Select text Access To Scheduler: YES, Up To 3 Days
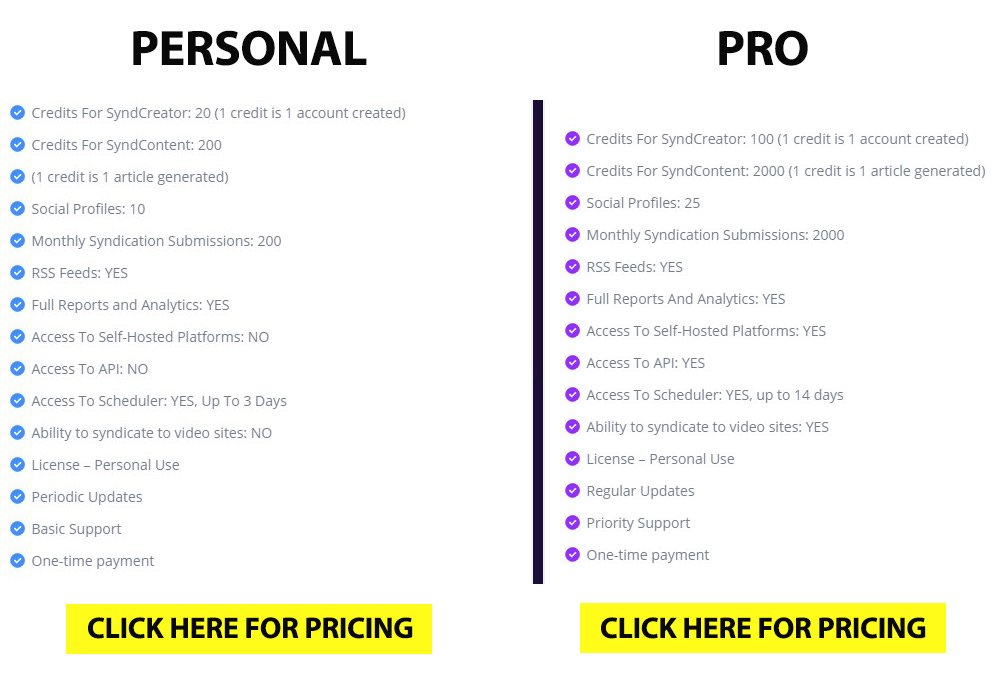 [x=159, y=401]
